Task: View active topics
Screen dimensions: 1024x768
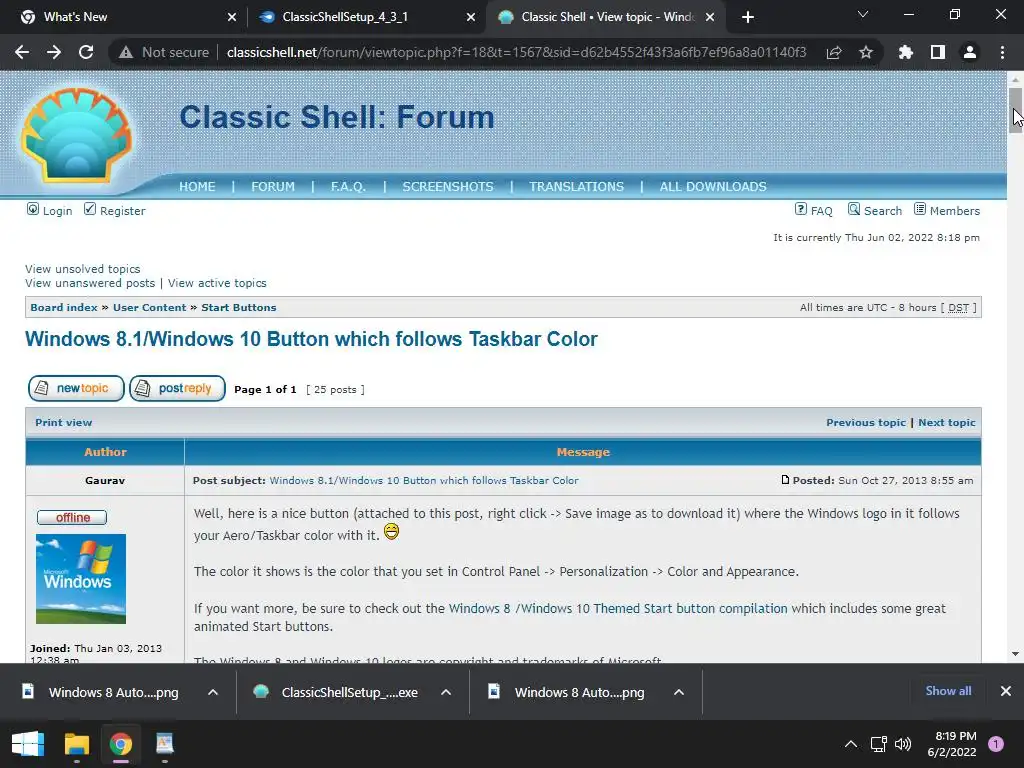Action: pos(217,283)
